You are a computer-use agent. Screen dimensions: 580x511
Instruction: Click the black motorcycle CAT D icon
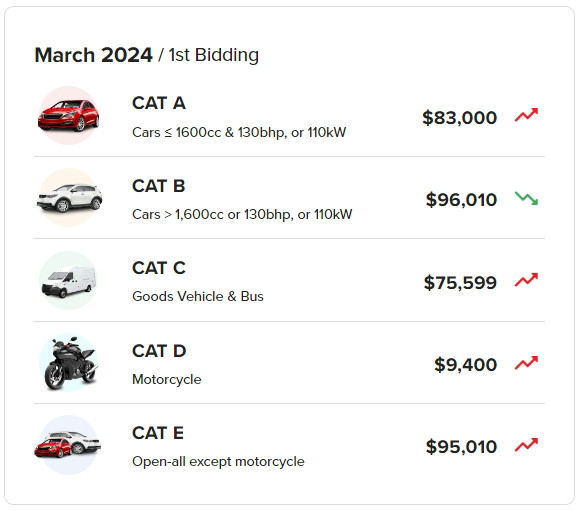point(69,363)
